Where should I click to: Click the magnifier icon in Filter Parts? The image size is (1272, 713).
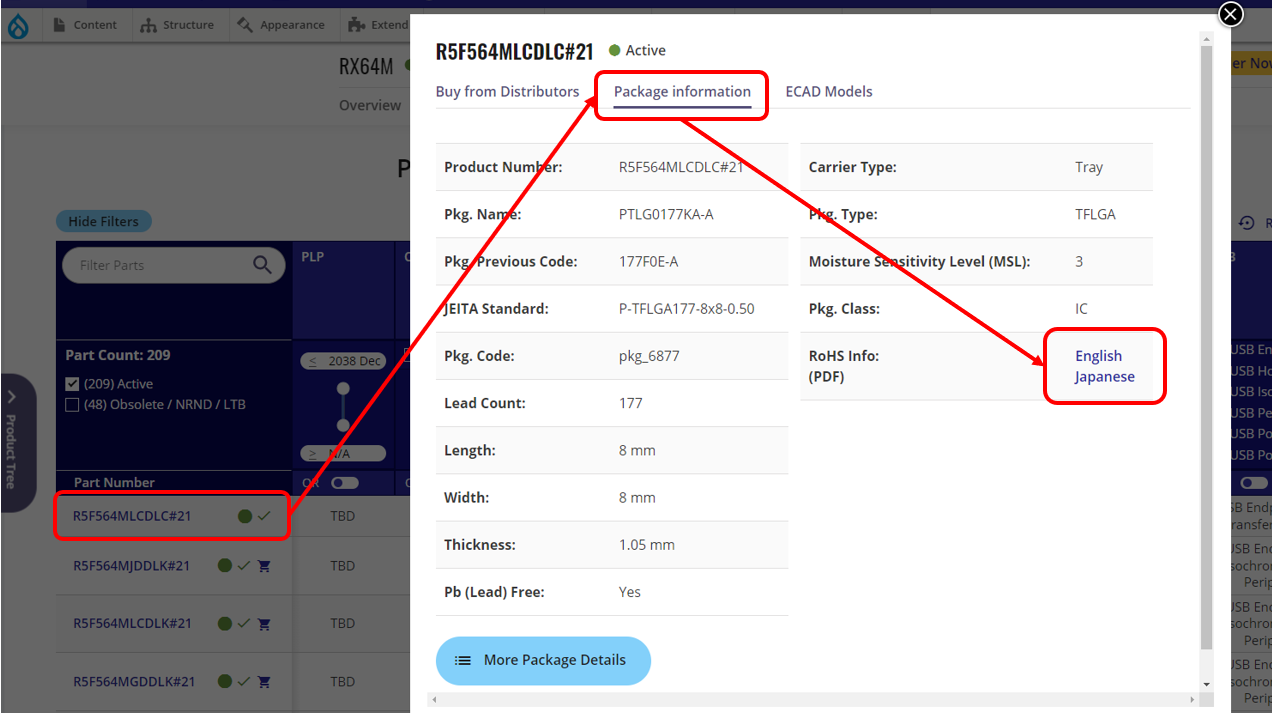tap(262, 265)
